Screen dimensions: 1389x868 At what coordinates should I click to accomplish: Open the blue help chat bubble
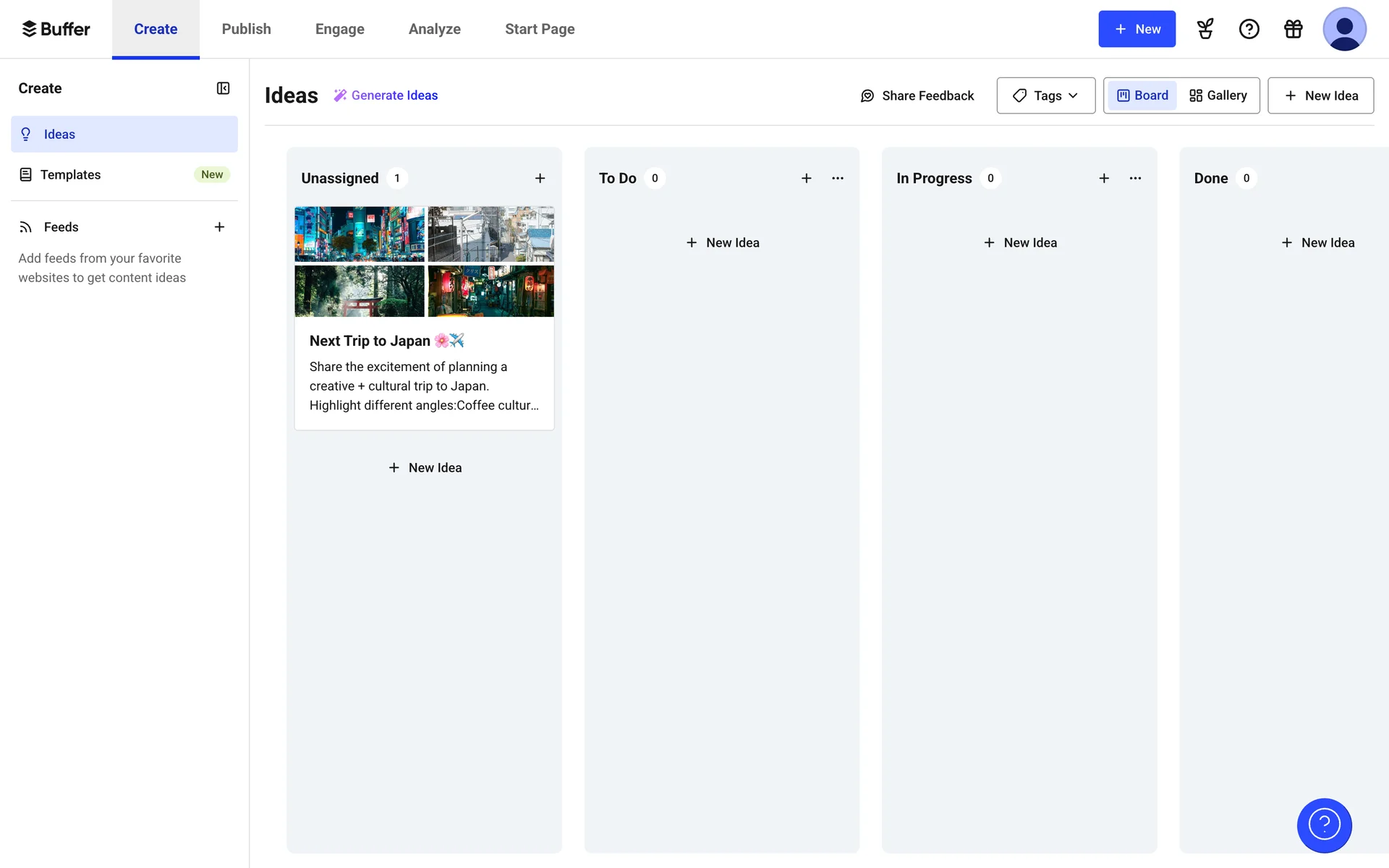1324,825
